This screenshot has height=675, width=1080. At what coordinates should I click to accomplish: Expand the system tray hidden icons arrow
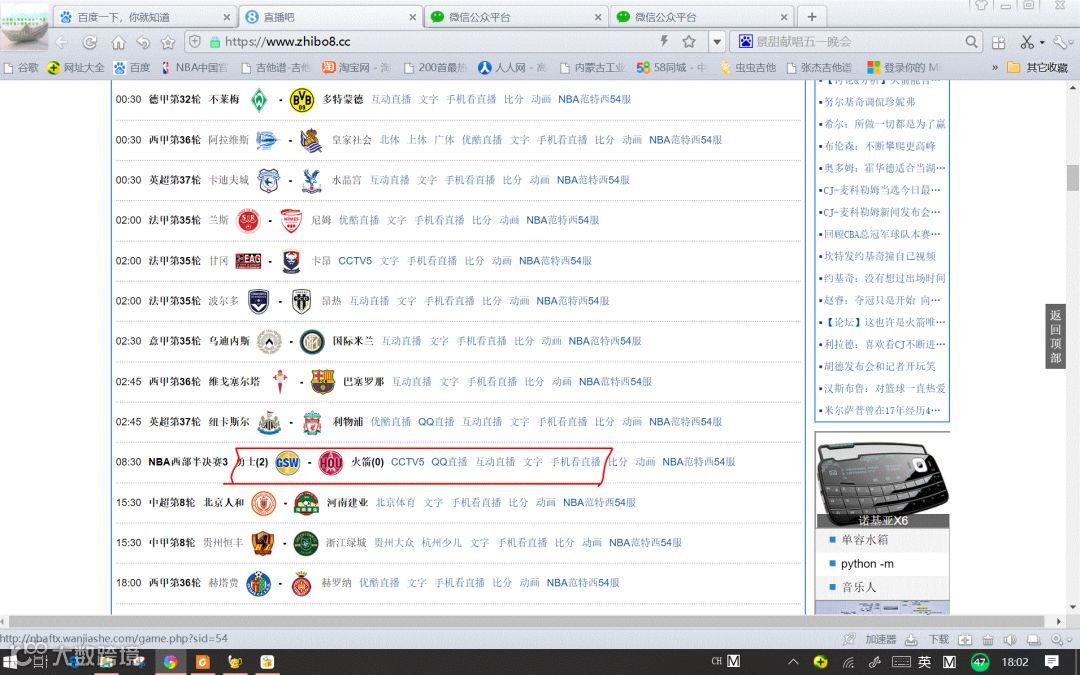(793, 662)
